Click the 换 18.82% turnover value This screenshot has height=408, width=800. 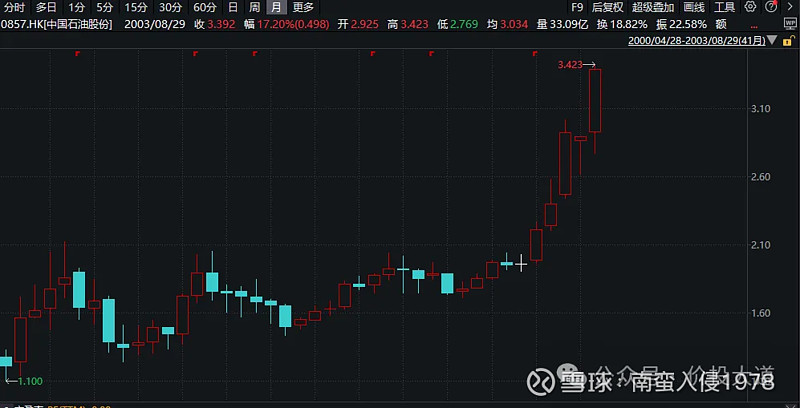coord(622,24)
